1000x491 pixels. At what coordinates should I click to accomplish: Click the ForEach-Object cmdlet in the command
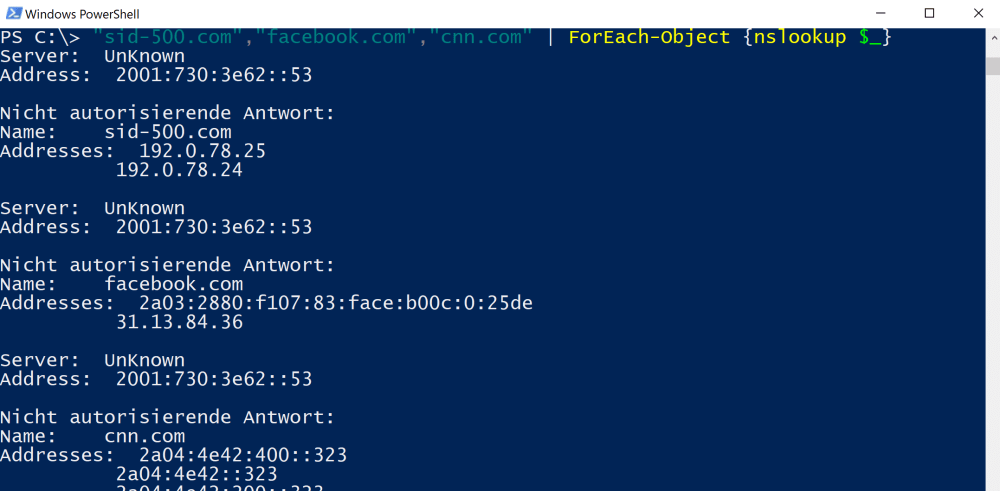point(649,37)
